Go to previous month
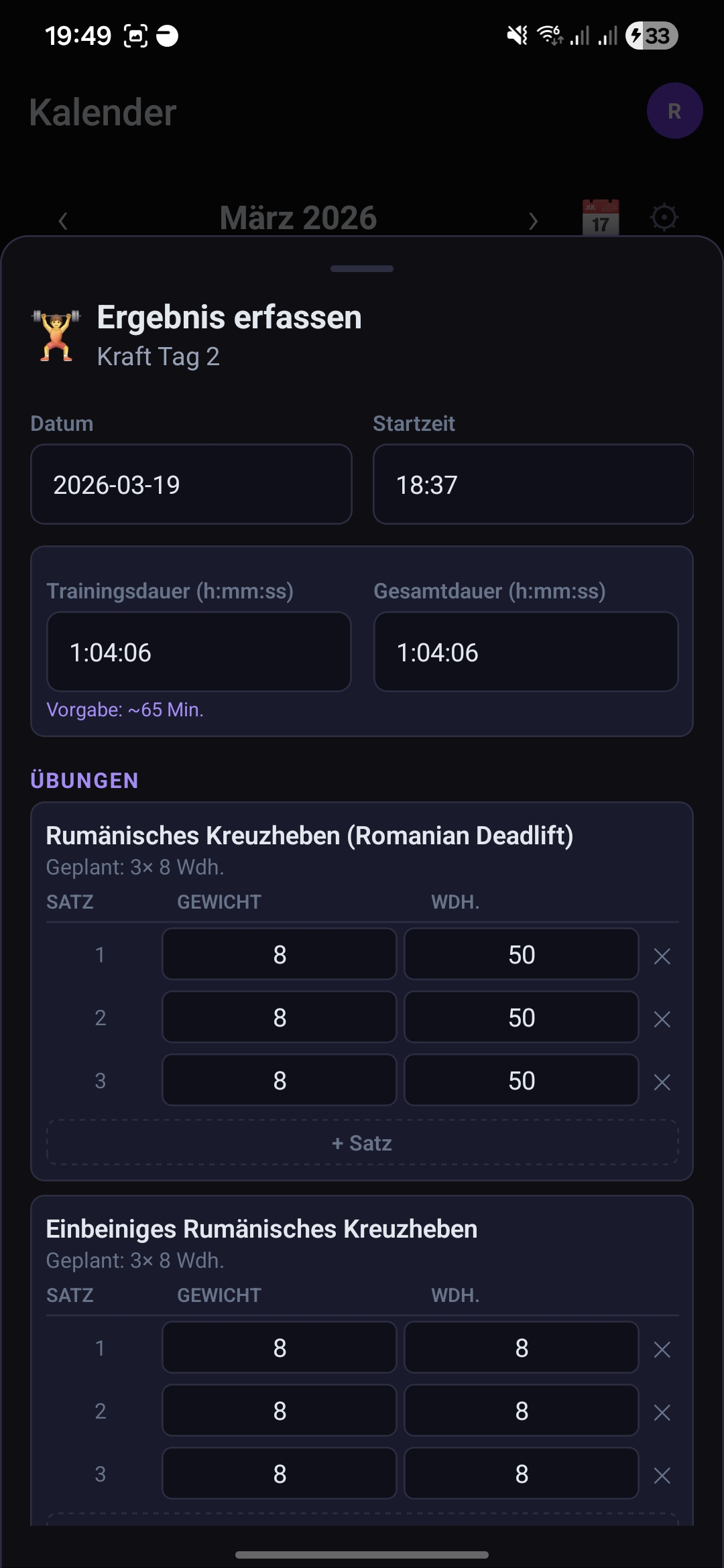The image size is (724, 1568). (63, 220)
